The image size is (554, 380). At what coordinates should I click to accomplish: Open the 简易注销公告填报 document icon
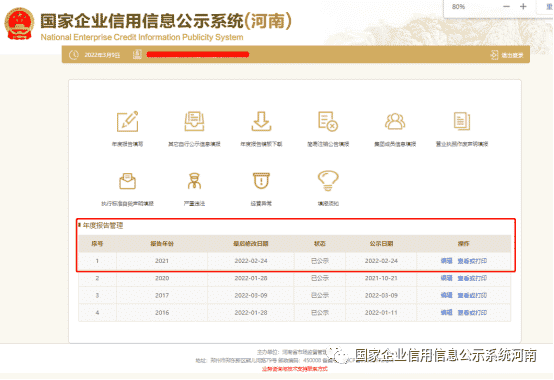click(x=328, y=121)
